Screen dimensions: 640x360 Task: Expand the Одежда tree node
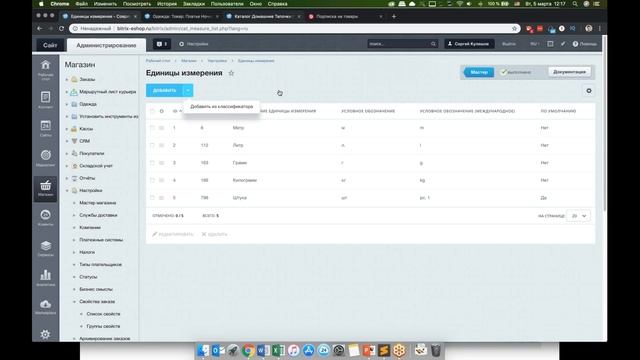click(67, 104)
